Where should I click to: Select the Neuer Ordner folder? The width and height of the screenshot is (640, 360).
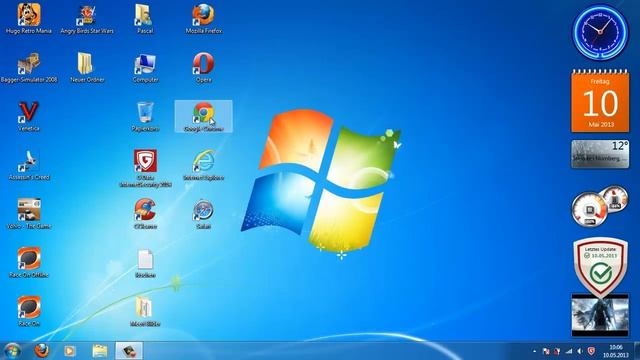tap(87, 68)
